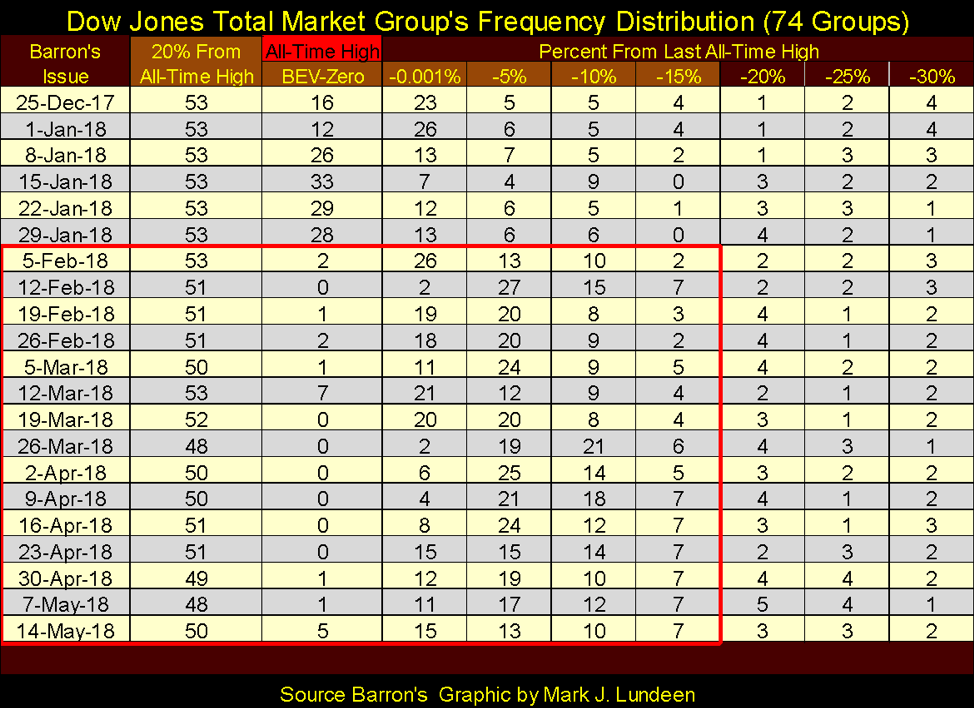Select the "22-Jan-18" date cell
Screen dimensions: 974x708
[65, 208]
